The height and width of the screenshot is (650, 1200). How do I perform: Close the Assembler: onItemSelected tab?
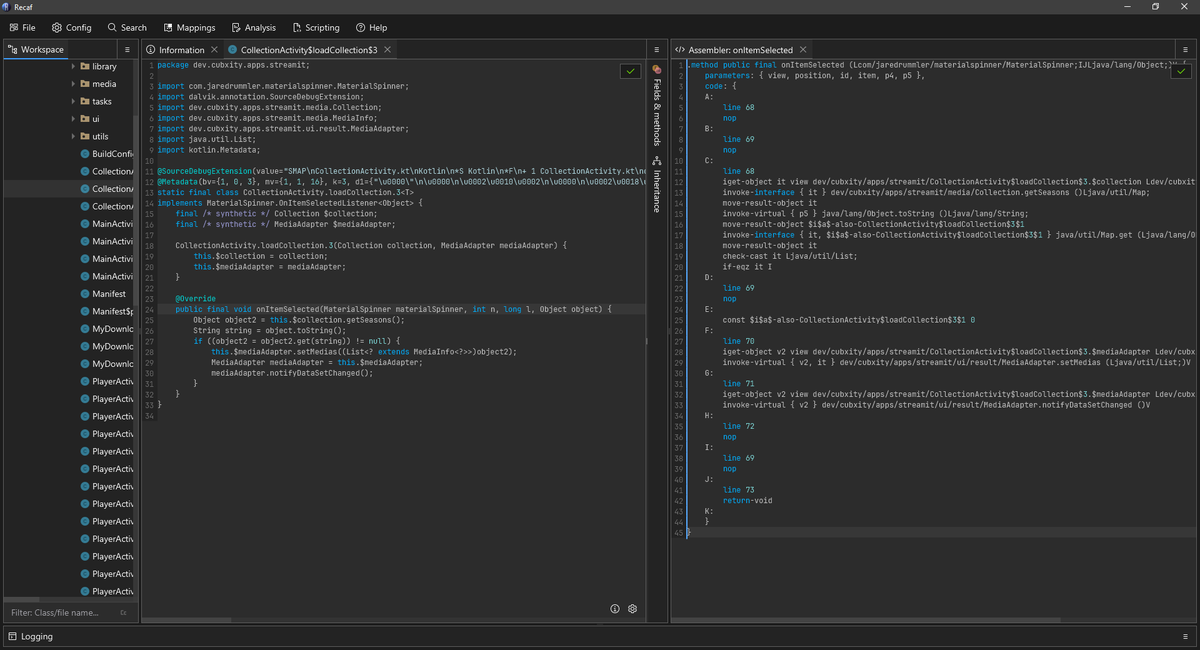click(803, 49)
